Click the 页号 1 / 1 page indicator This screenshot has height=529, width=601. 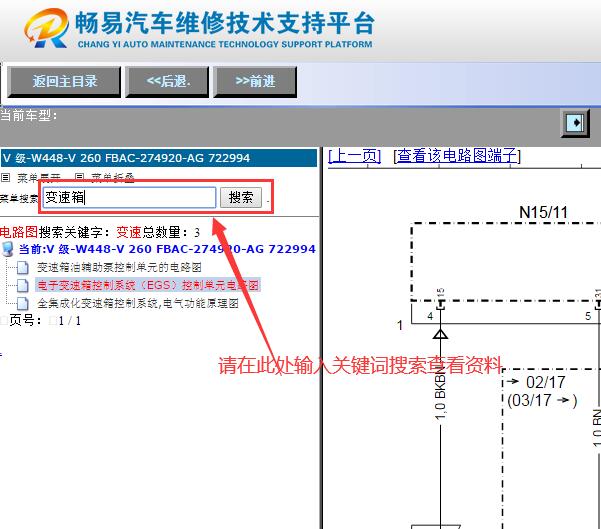45,320
